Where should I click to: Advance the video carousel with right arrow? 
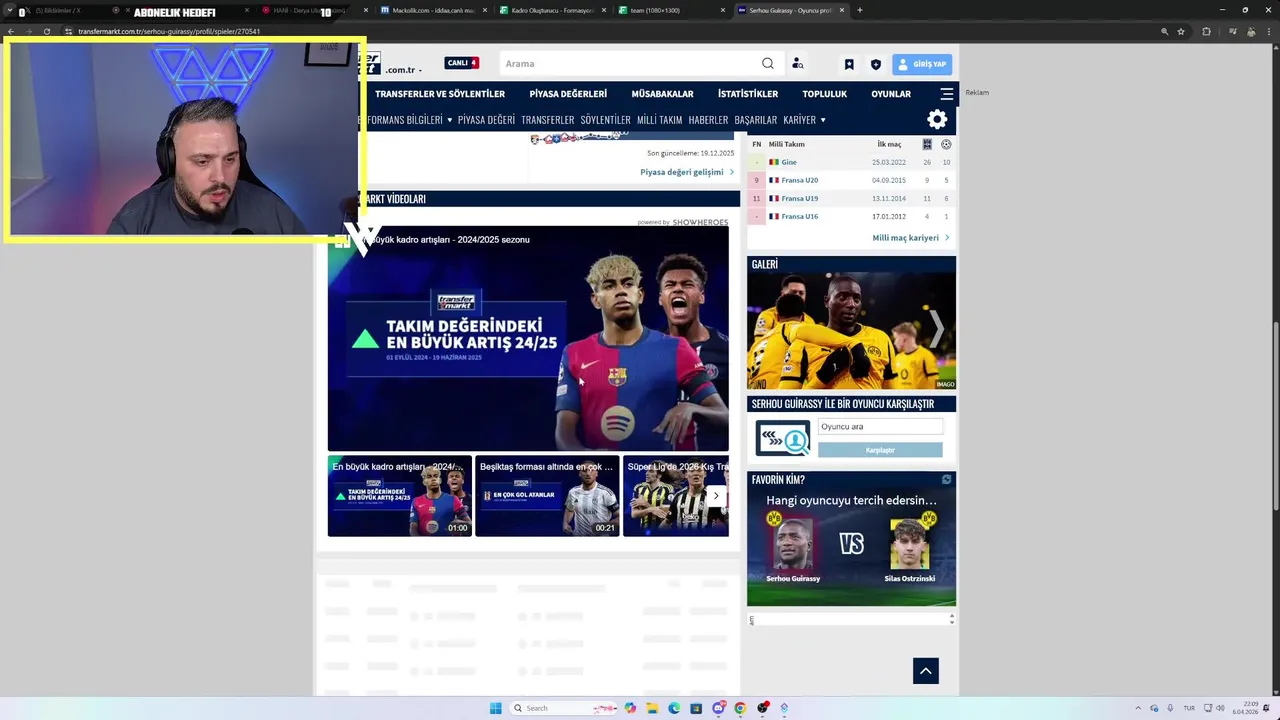pos(715,496)
